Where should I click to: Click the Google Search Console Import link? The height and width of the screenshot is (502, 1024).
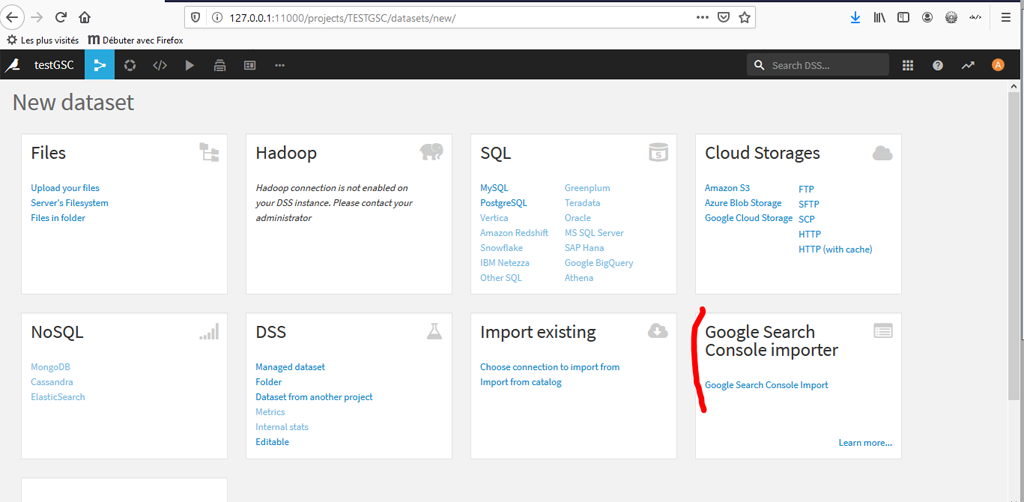click(766, 385)
